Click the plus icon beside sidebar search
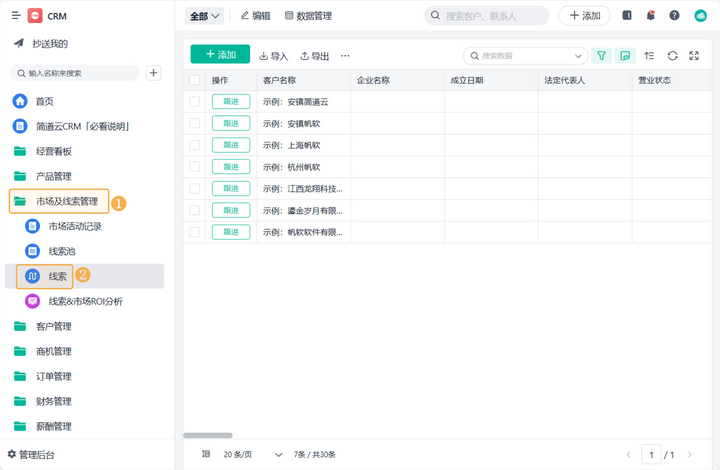The width and height of the screenshot is (720, 470). (153, 73)
